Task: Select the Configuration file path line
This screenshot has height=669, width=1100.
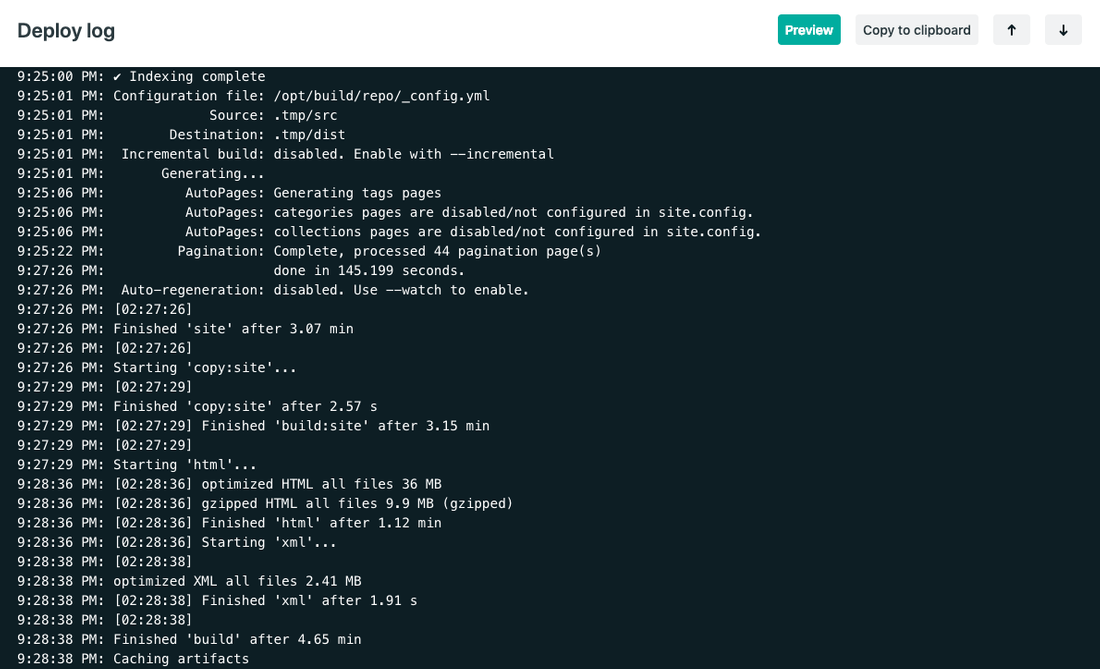Action: (x=300, y=96)
